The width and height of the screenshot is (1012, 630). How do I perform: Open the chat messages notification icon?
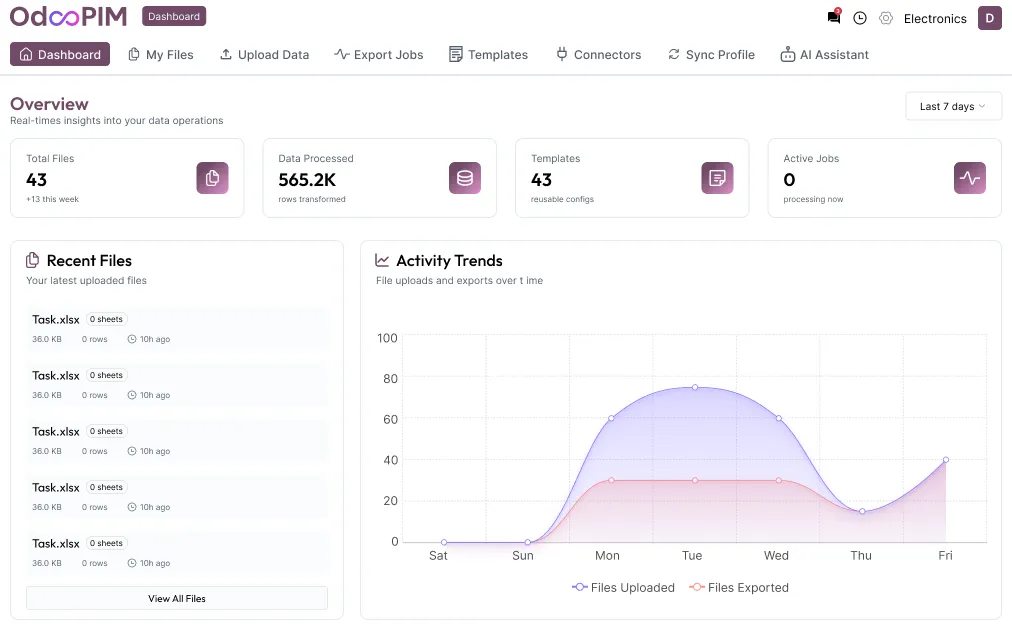click(834, 18)
